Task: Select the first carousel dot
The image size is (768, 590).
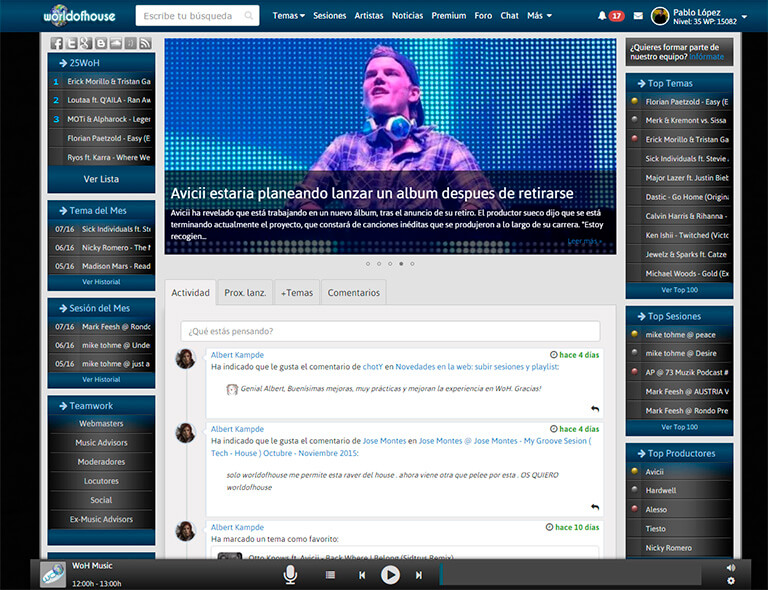Action: [x=368, y=263]
